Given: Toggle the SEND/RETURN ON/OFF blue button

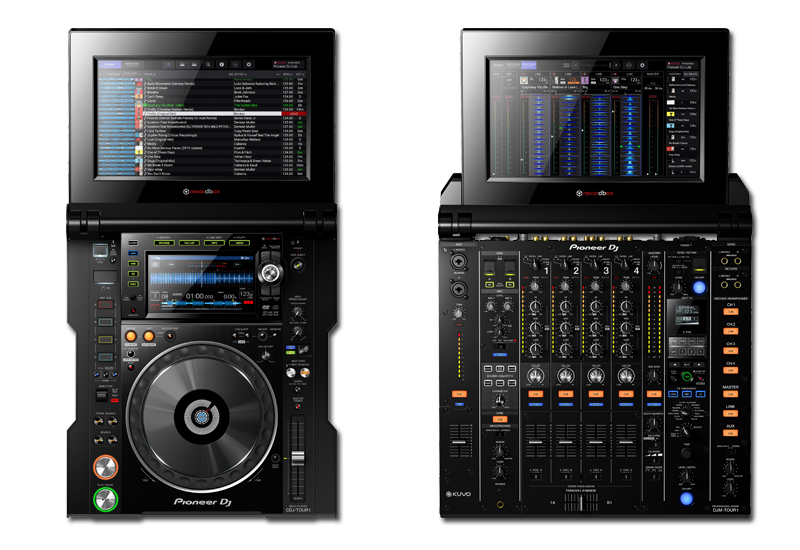Looking at the screenshot, I should [699, 288].
